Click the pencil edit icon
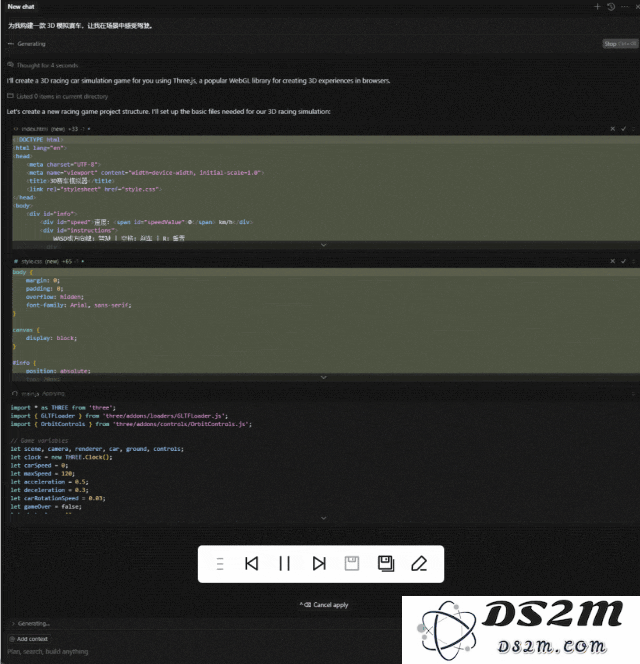Viewport: 640px width, 664px height. point(419,564)
